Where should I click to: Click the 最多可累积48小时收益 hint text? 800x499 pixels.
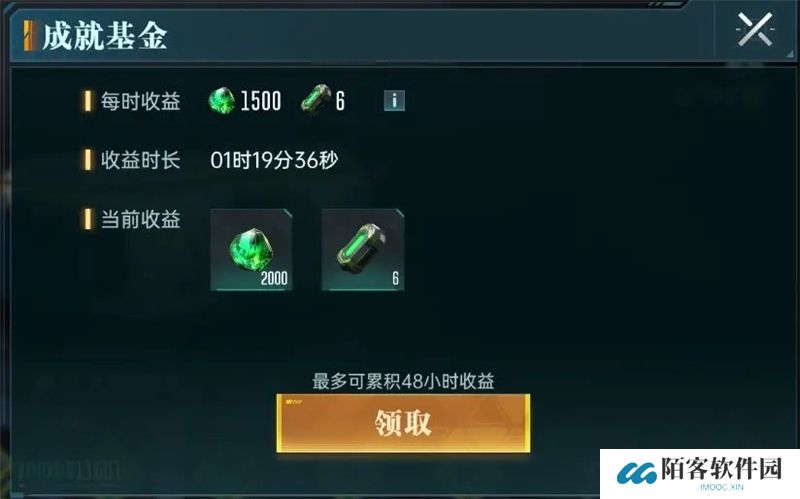point(403,381)
